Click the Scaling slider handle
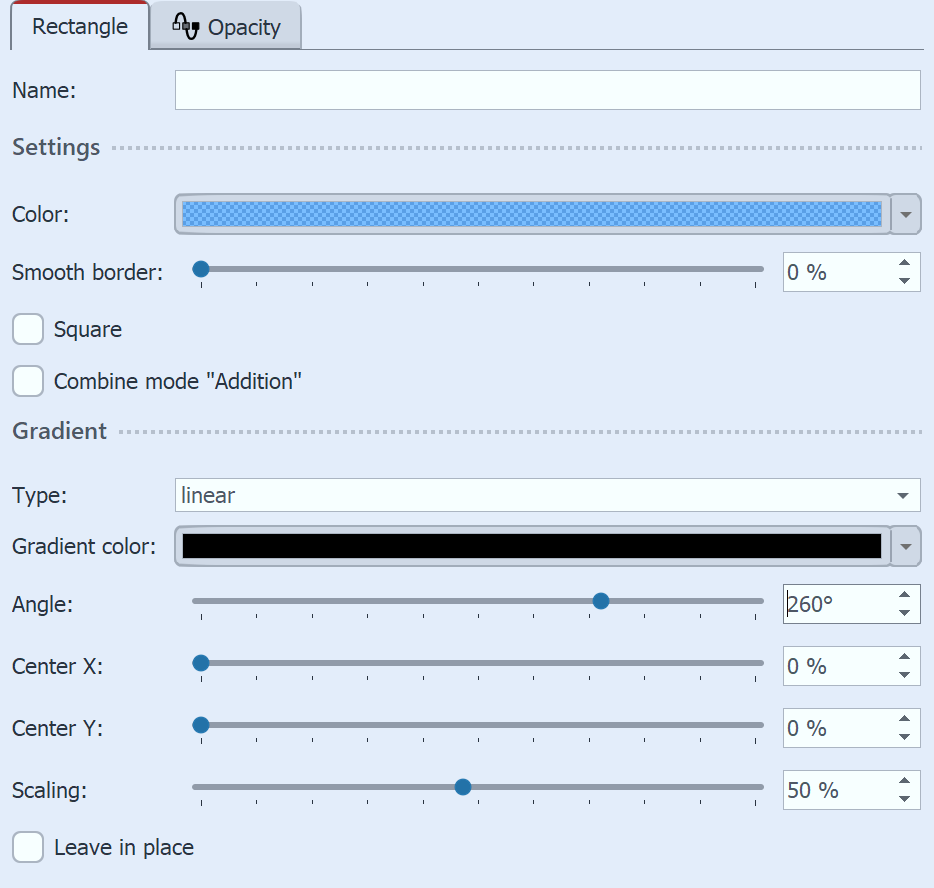Viewport: 934px width, 888px height. click(462, 787)
